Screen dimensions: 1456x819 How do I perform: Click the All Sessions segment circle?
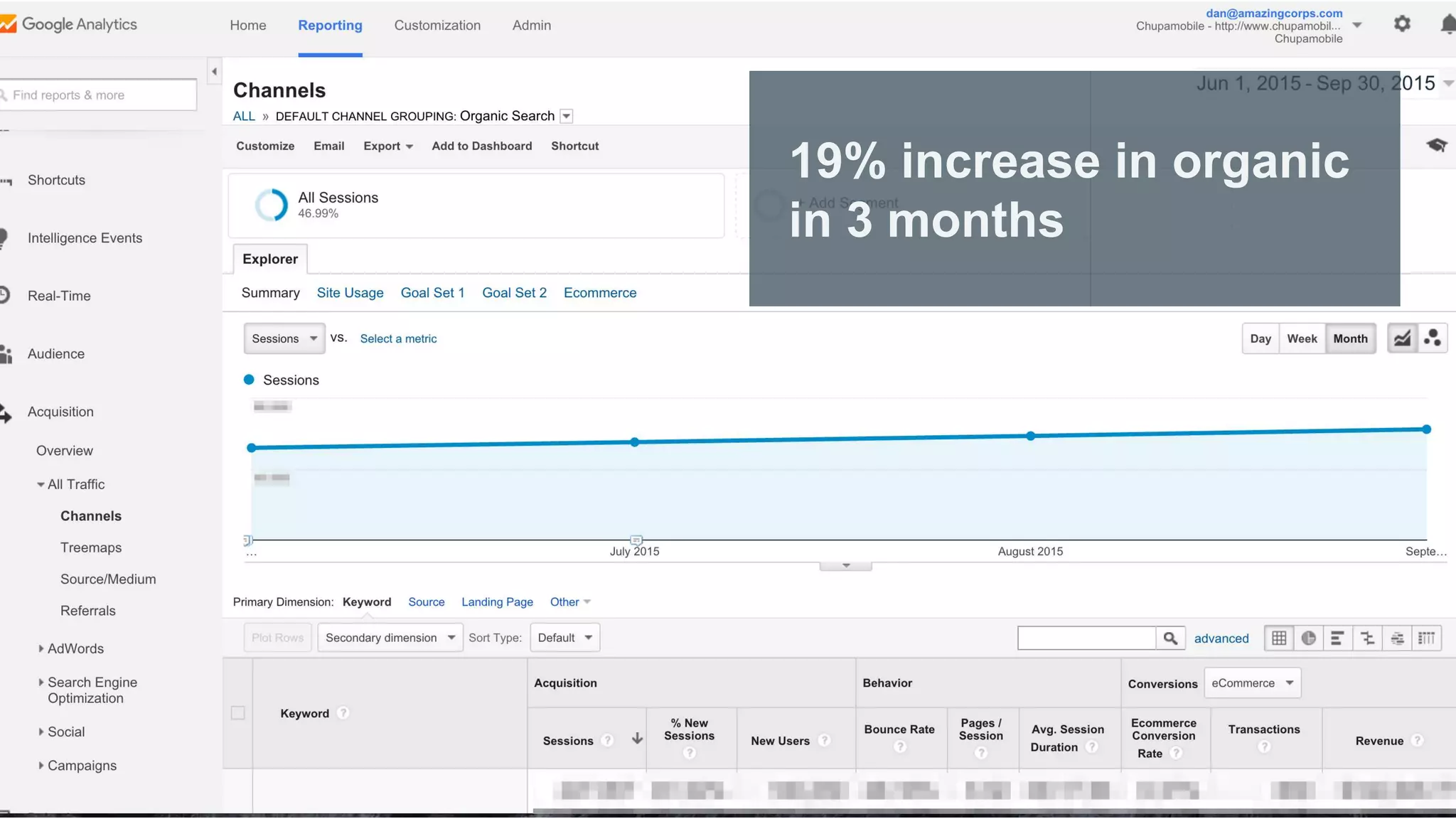(271, 205)
